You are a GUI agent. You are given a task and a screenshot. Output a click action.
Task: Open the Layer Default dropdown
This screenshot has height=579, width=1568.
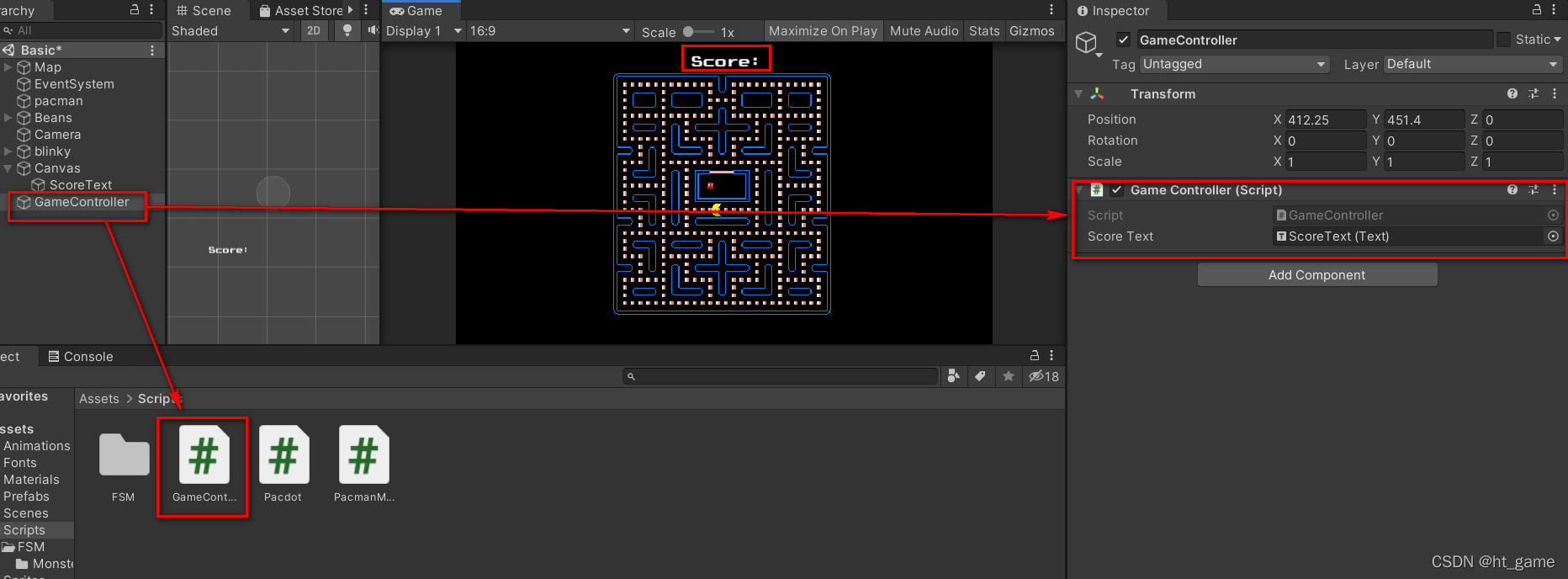[1473, 64]
